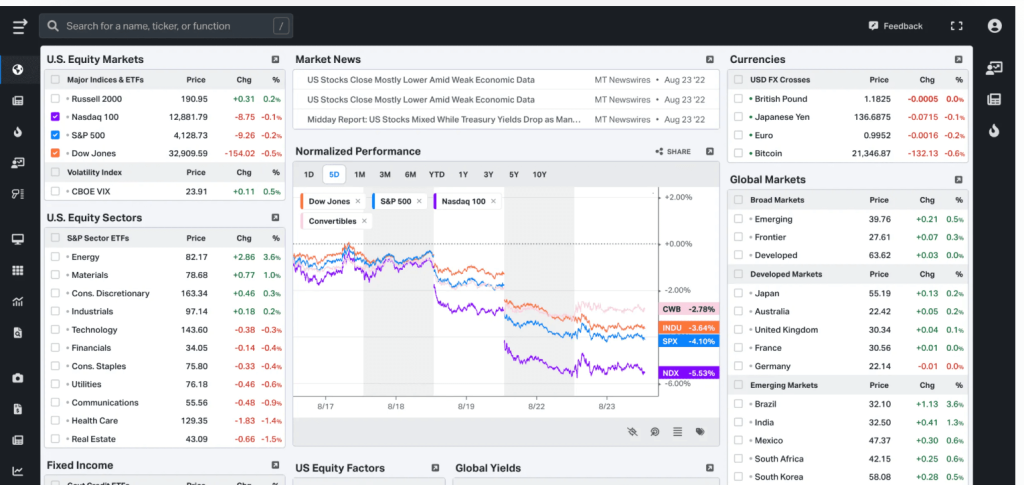
Task: Open Midday Report news headline
Action: pyautogui.click(x=444, y=119)
